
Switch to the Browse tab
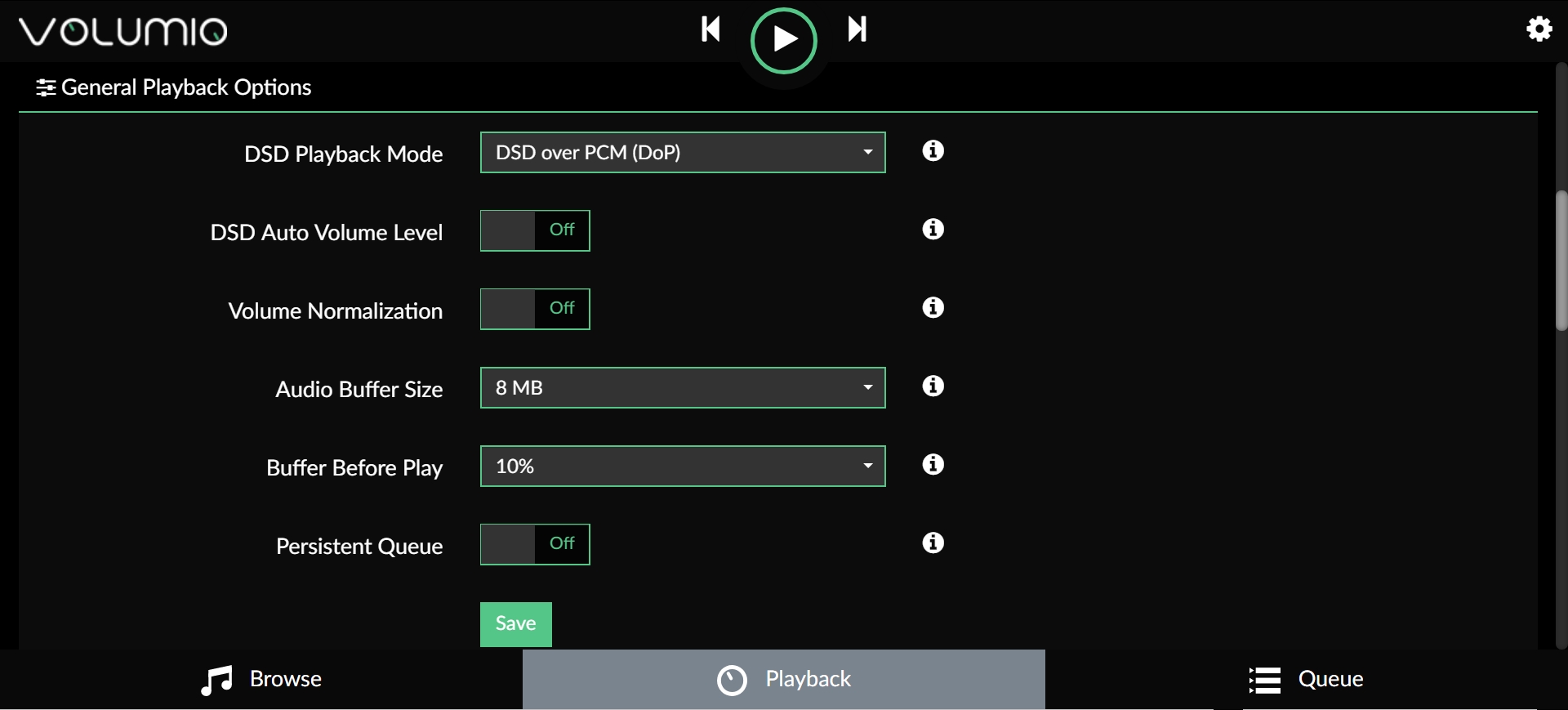(x=261, y=680)
